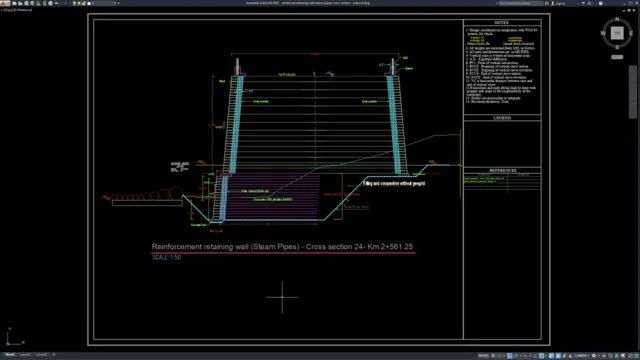Open the Polar tracking angles dropdown arrow

pos(520,356)
